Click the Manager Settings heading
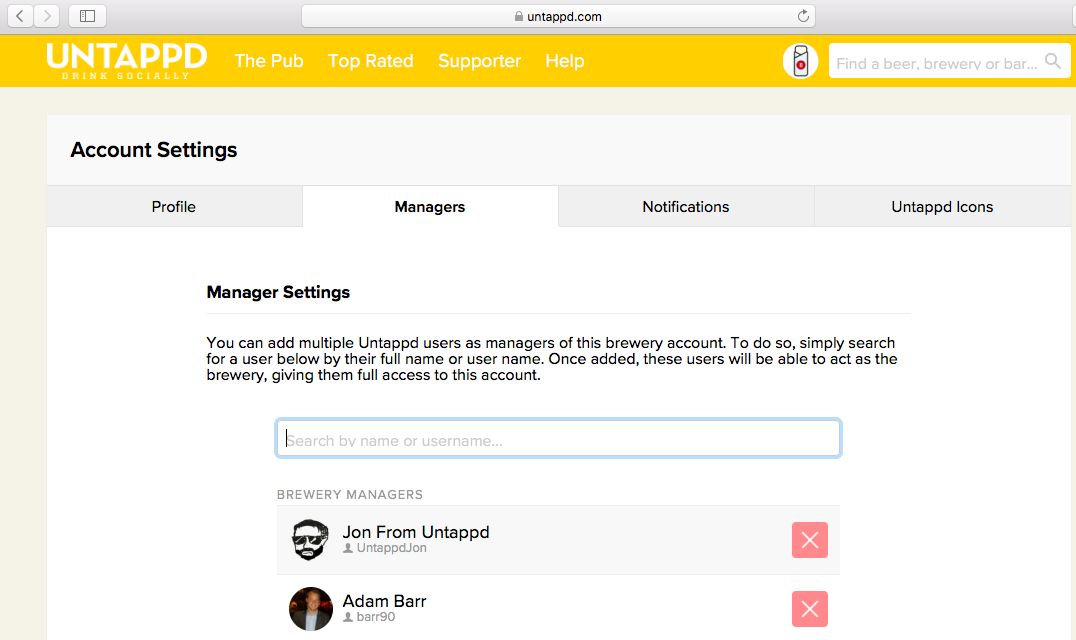This screenshot has height=640, width=1076. (278, 292)
